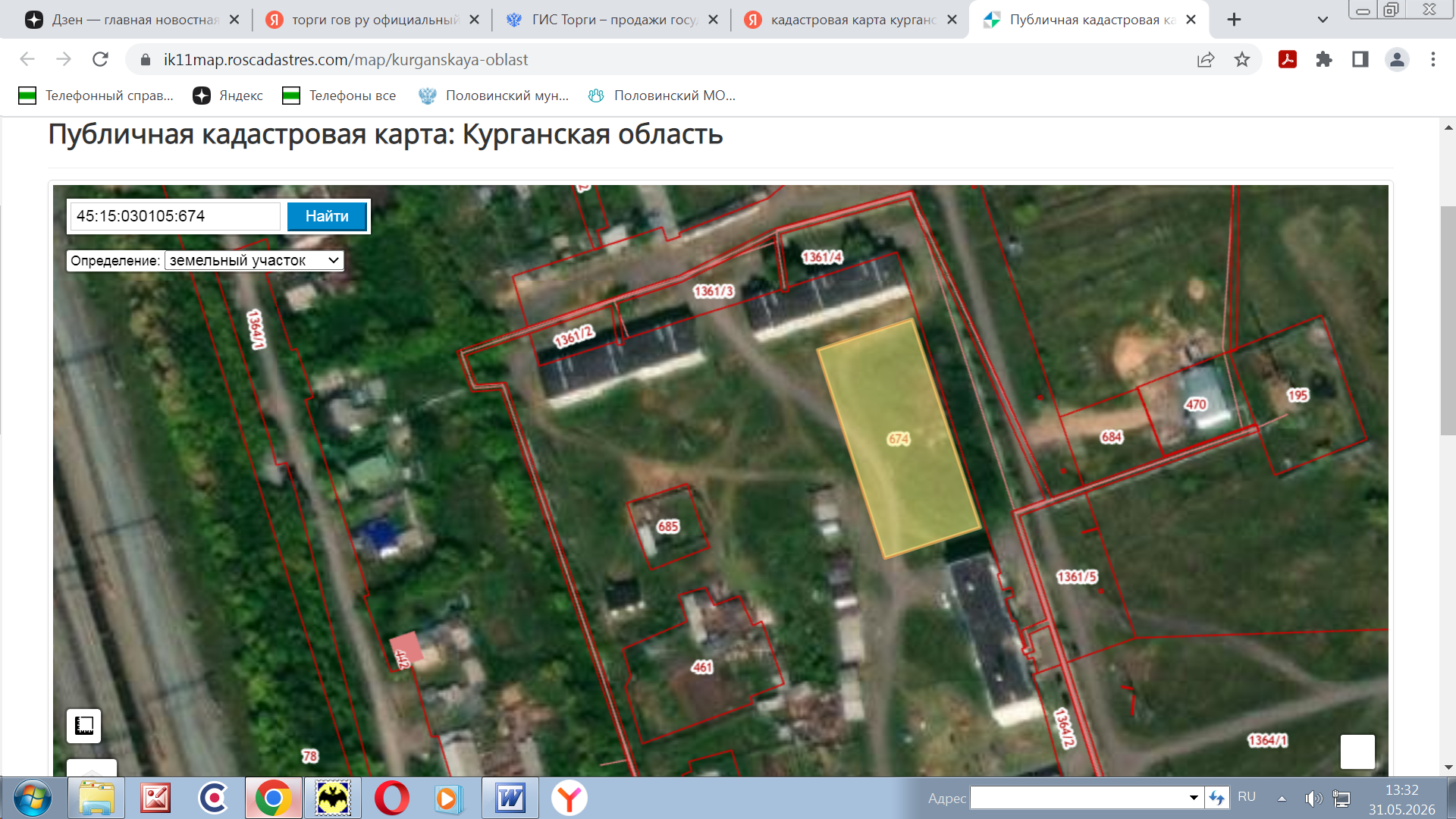Click parcel label 685 on map
The width and height of the screenshot is (1456, 819).
click(668, 526)
